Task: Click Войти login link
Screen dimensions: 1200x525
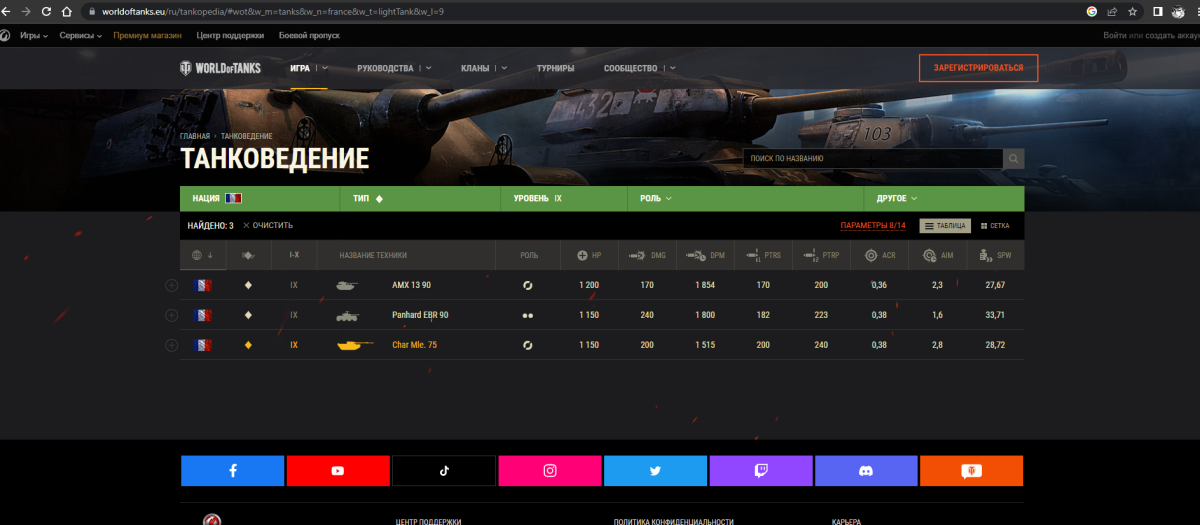Action: (x=1116, y=35)
